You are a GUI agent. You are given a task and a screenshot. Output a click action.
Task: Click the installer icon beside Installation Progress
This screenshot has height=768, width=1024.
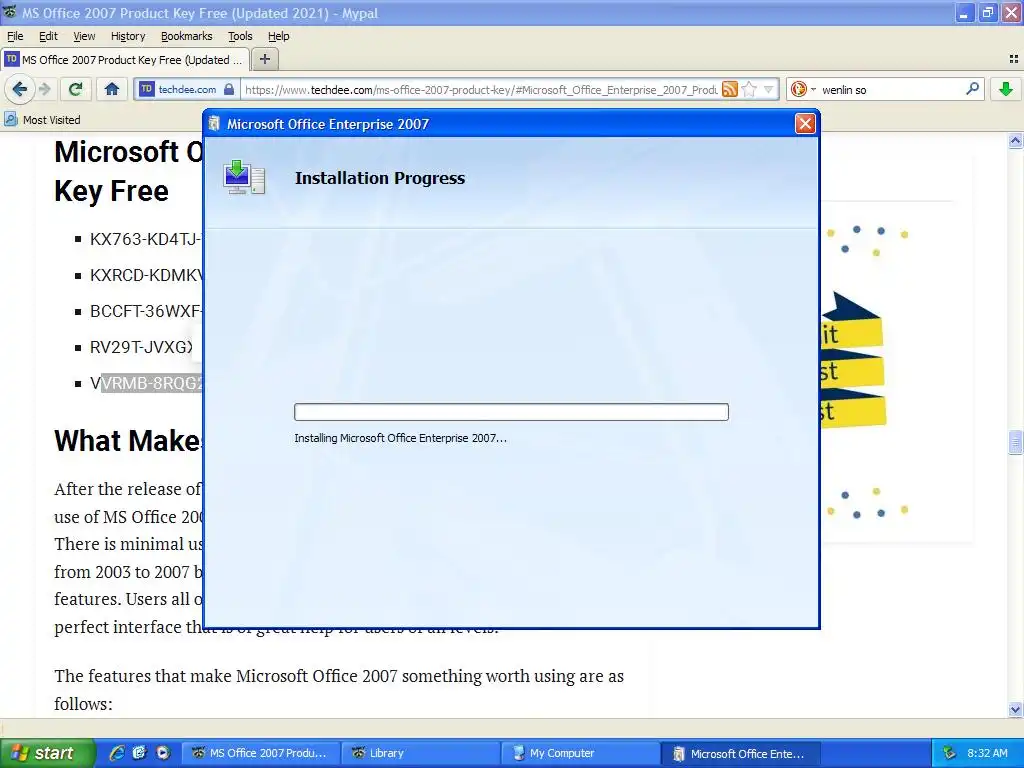click(x=244, y=178)
